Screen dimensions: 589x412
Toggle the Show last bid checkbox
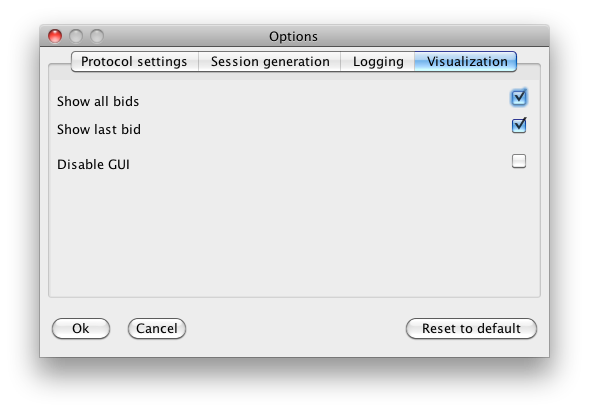pos(519,125)
